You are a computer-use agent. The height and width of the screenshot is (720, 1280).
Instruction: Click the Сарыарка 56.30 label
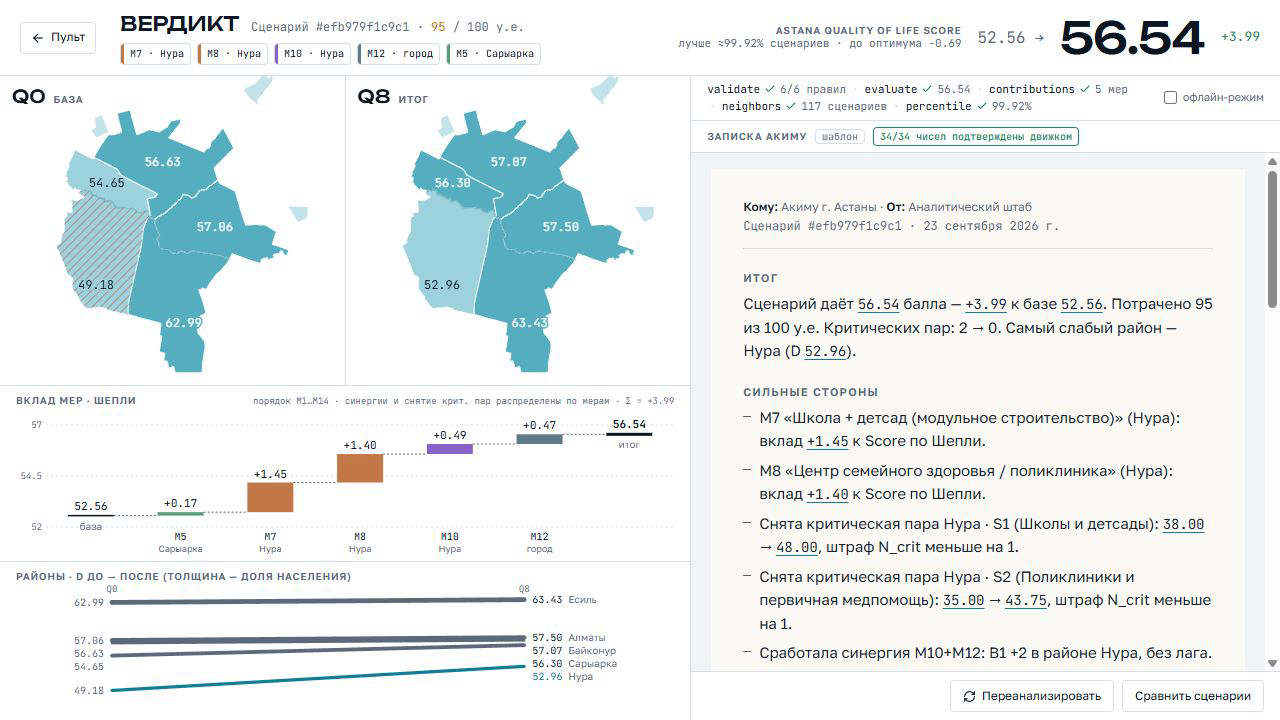point(574,664)
